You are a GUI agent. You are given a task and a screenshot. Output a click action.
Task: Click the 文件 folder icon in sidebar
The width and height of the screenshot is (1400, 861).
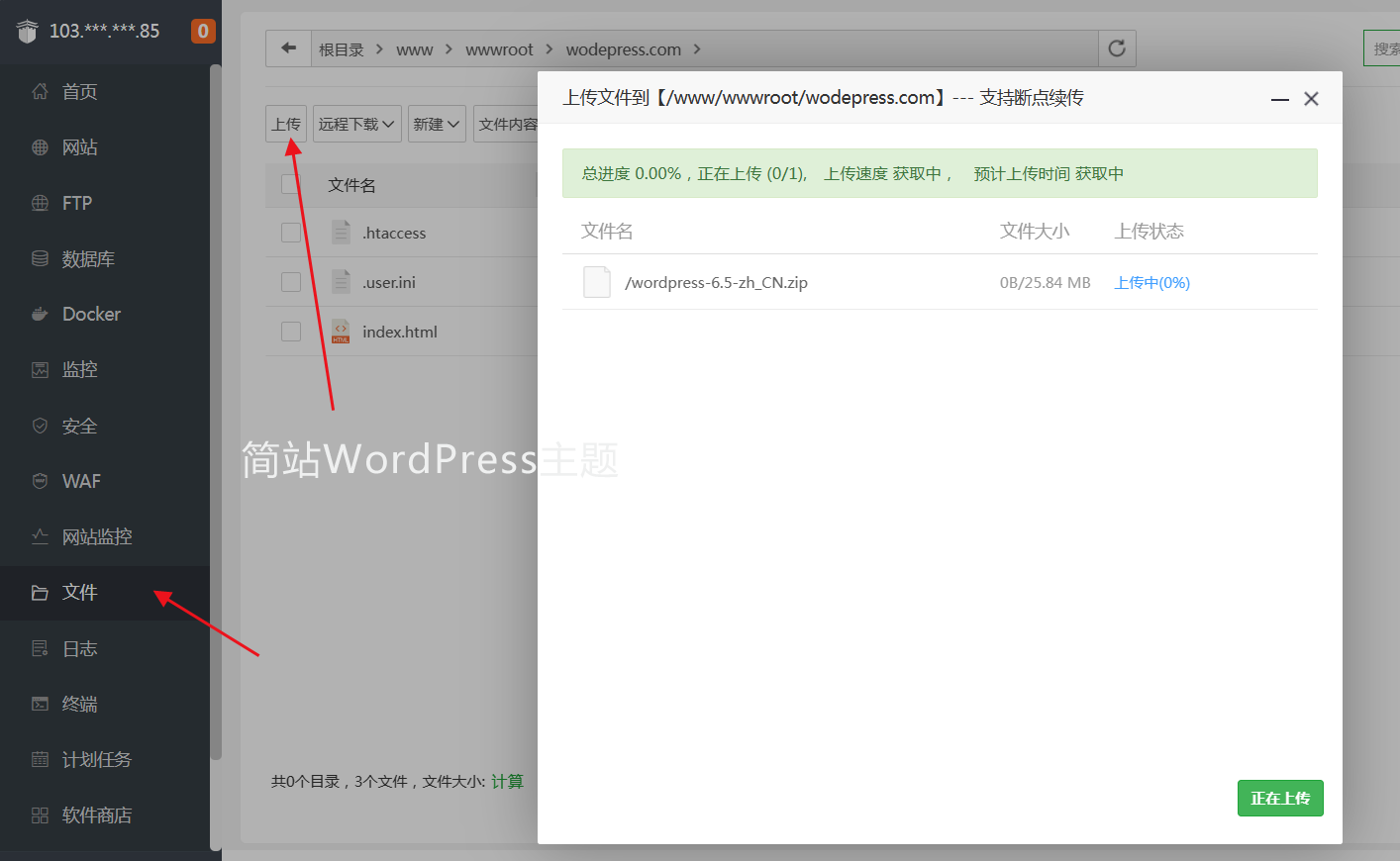click(40, 593)
